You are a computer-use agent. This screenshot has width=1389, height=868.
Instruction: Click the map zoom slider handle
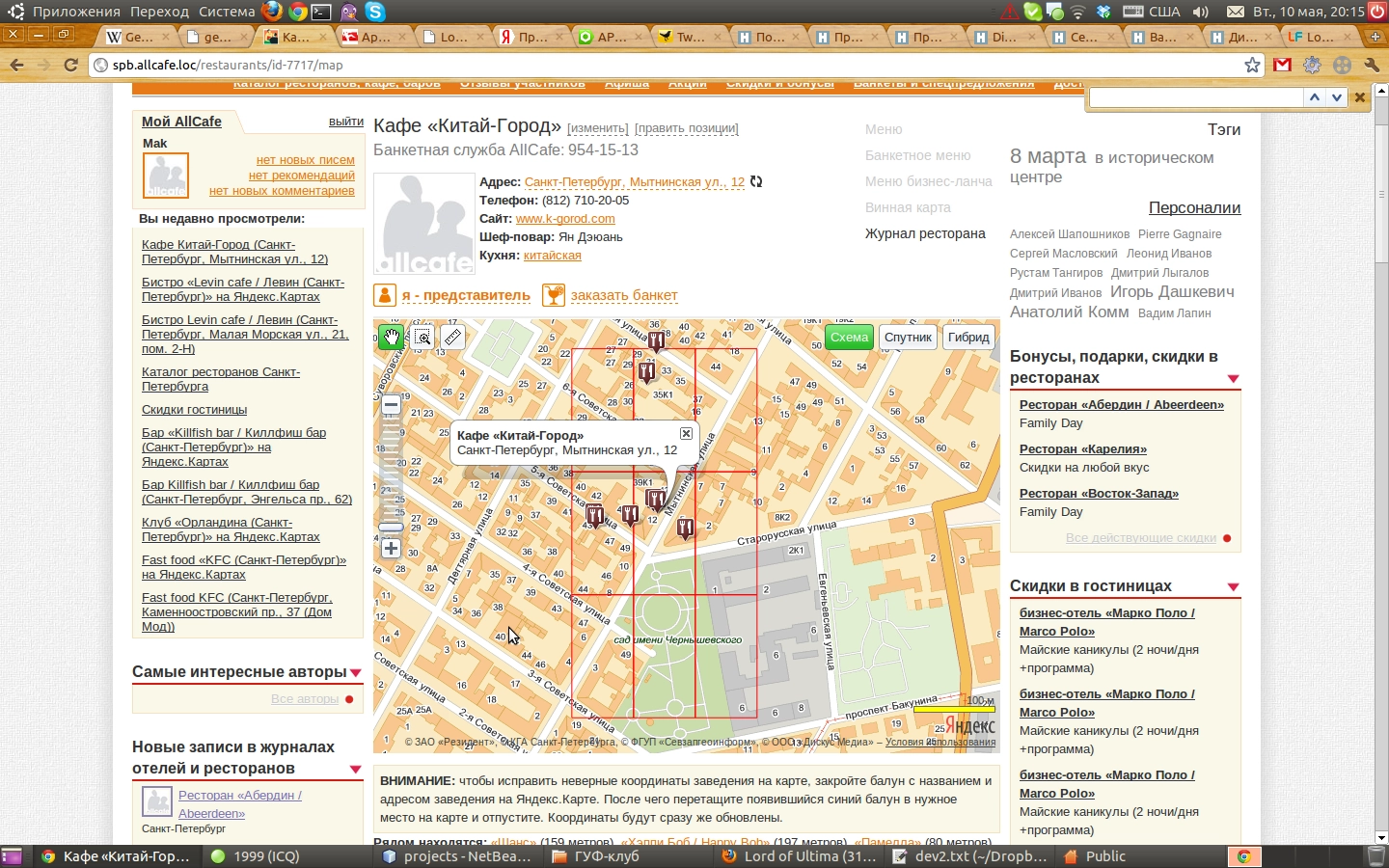pyautogui.click(x=391, y=528)
